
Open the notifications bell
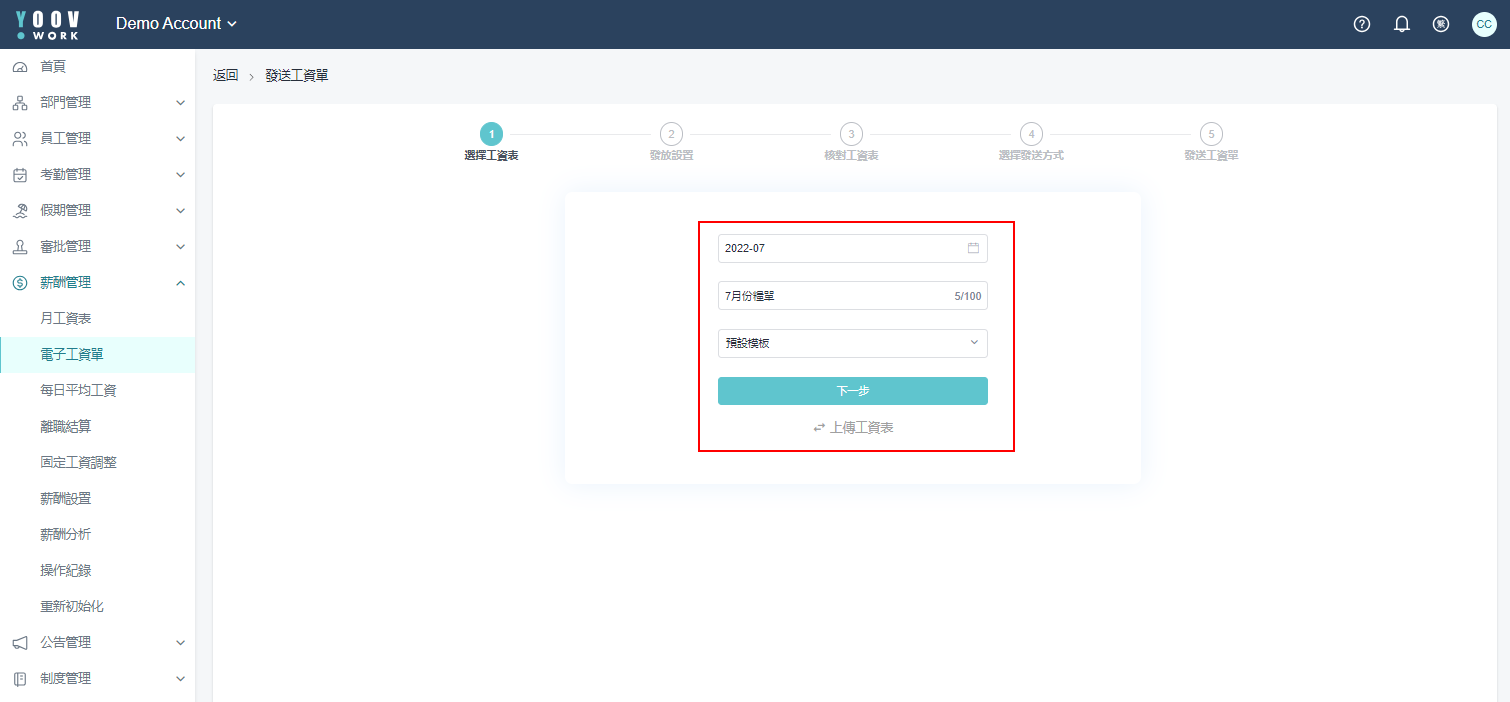(1401, 24)
